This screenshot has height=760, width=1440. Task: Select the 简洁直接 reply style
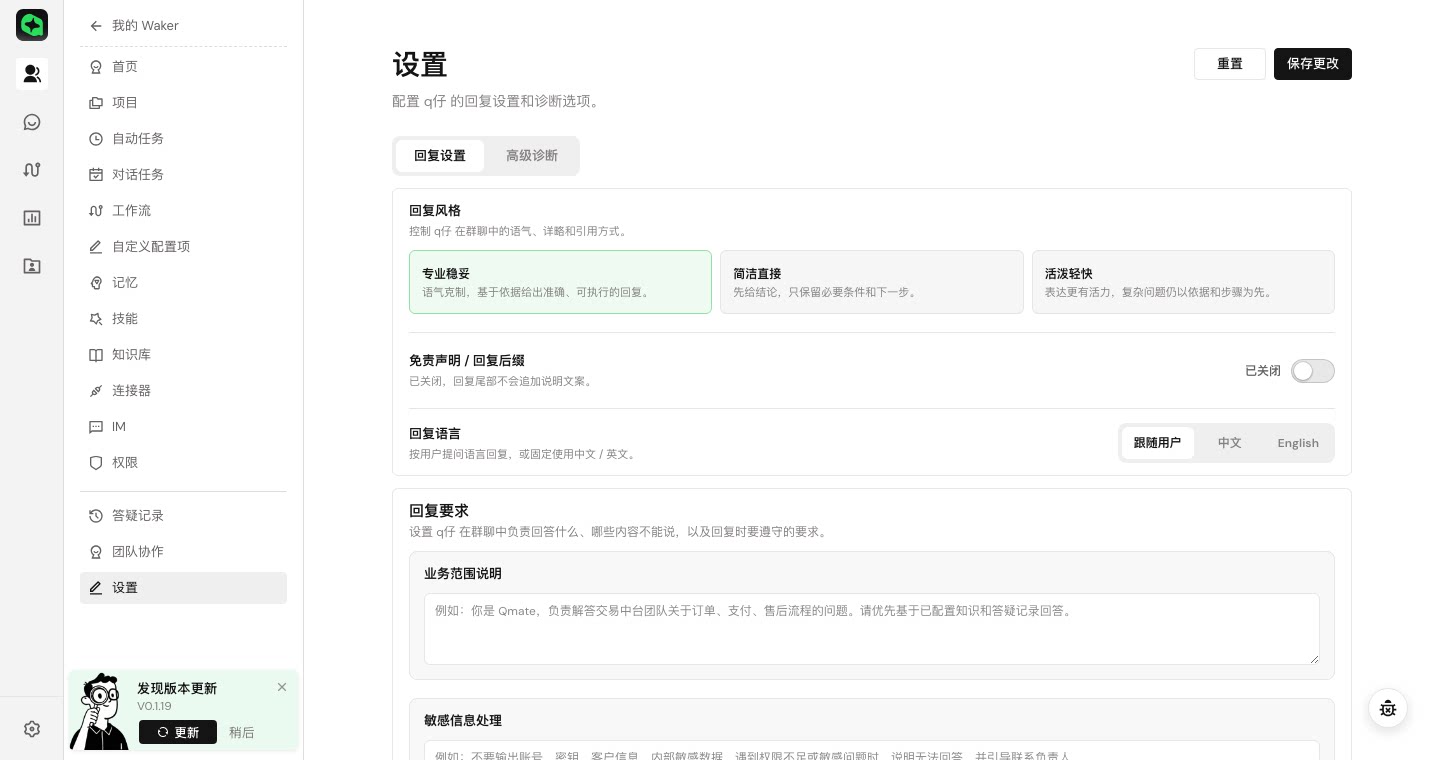872,282
